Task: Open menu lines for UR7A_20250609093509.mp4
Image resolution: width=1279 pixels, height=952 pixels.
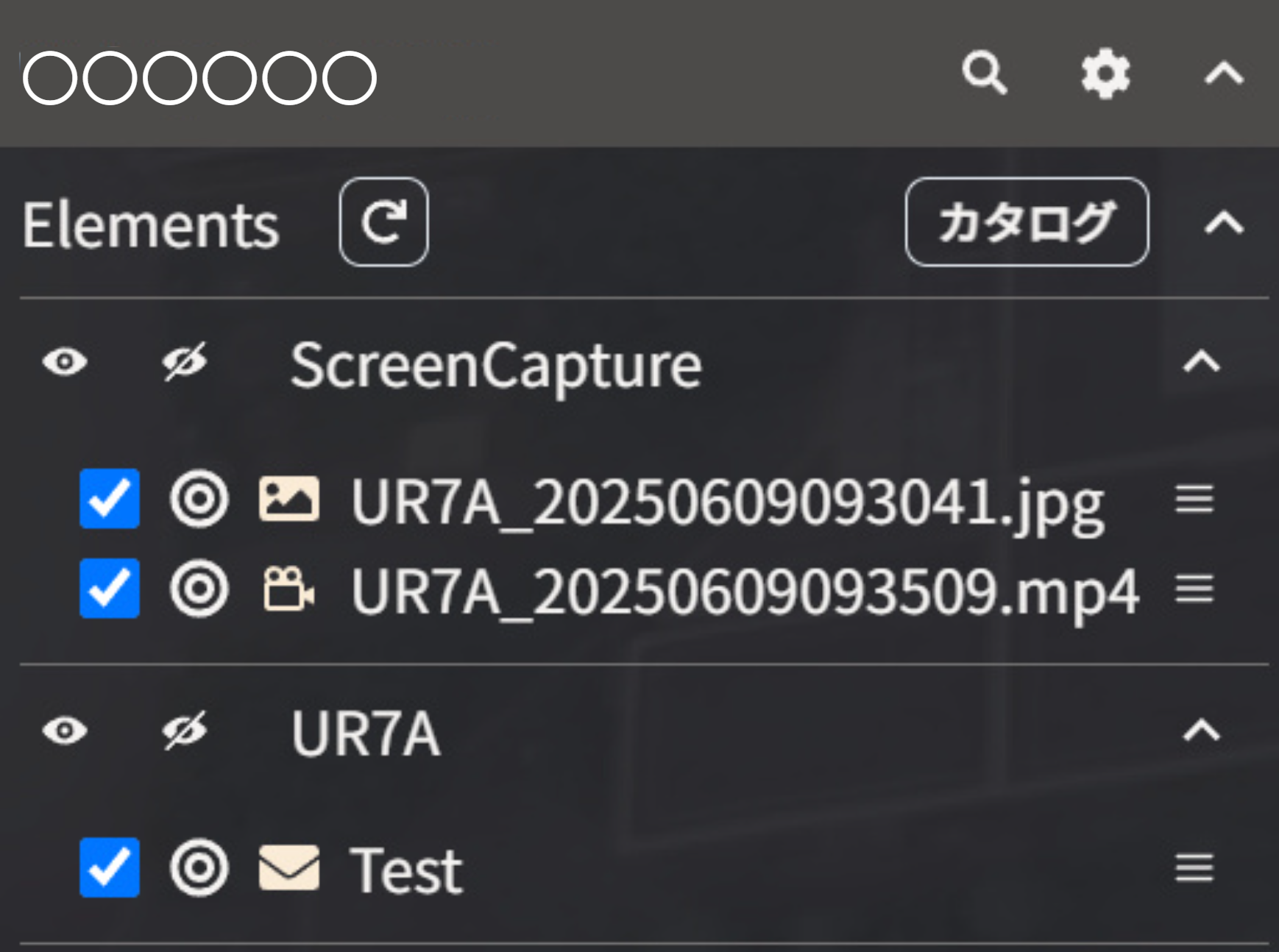Action: tap(1194, 589)
